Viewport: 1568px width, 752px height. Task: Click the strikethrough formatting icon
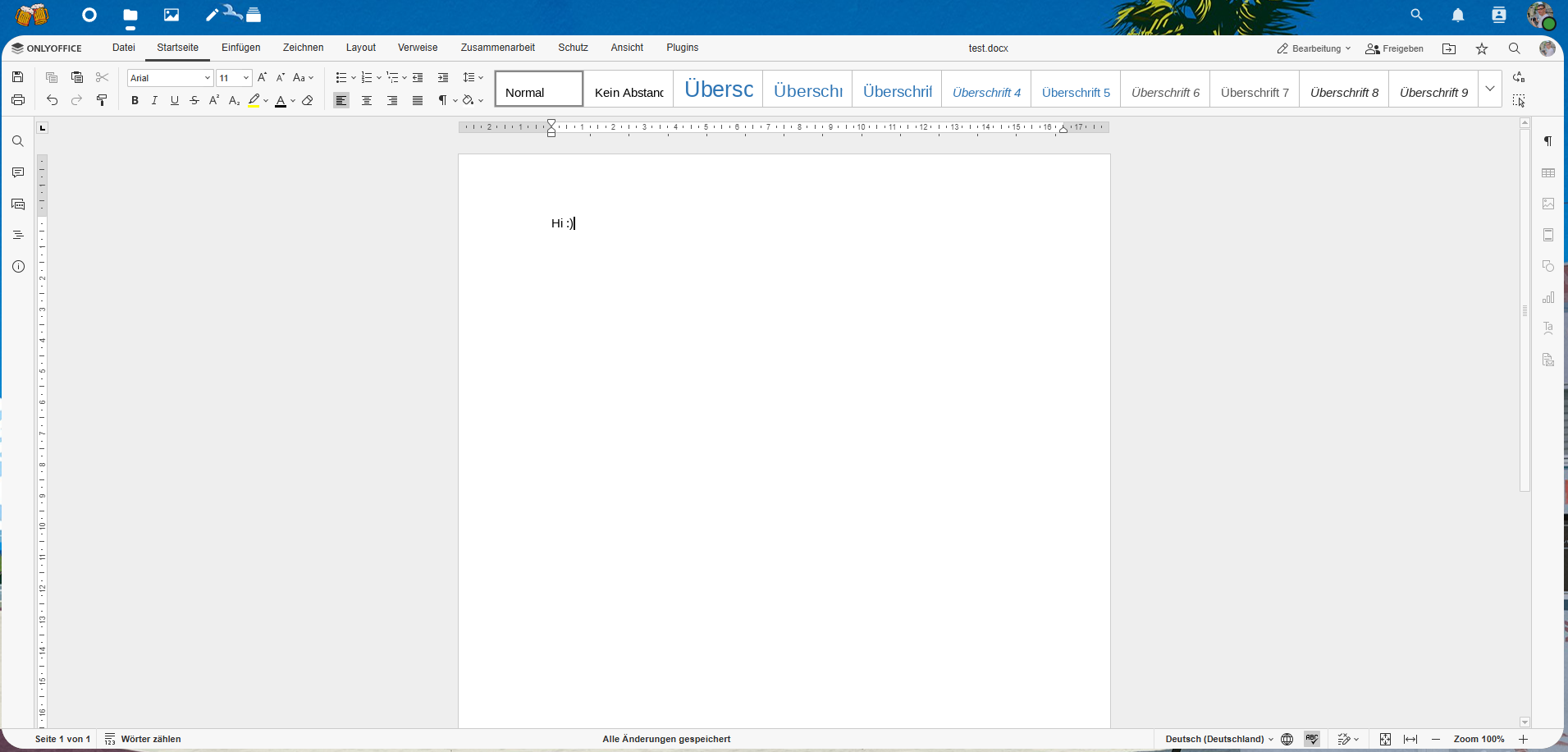pos(194,100)
